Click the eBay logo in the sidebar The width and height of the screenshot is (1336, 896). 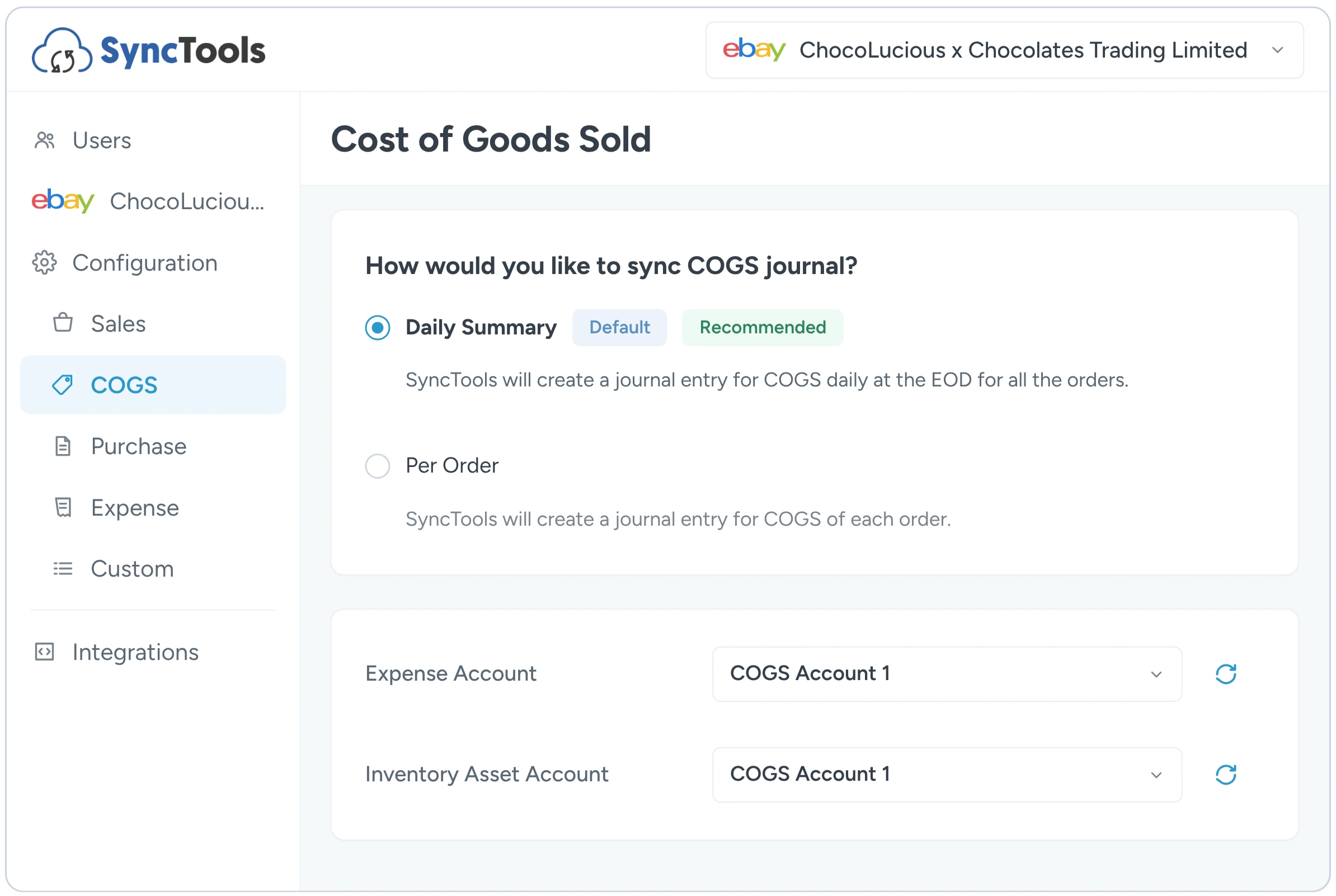[x=63, y=201]
